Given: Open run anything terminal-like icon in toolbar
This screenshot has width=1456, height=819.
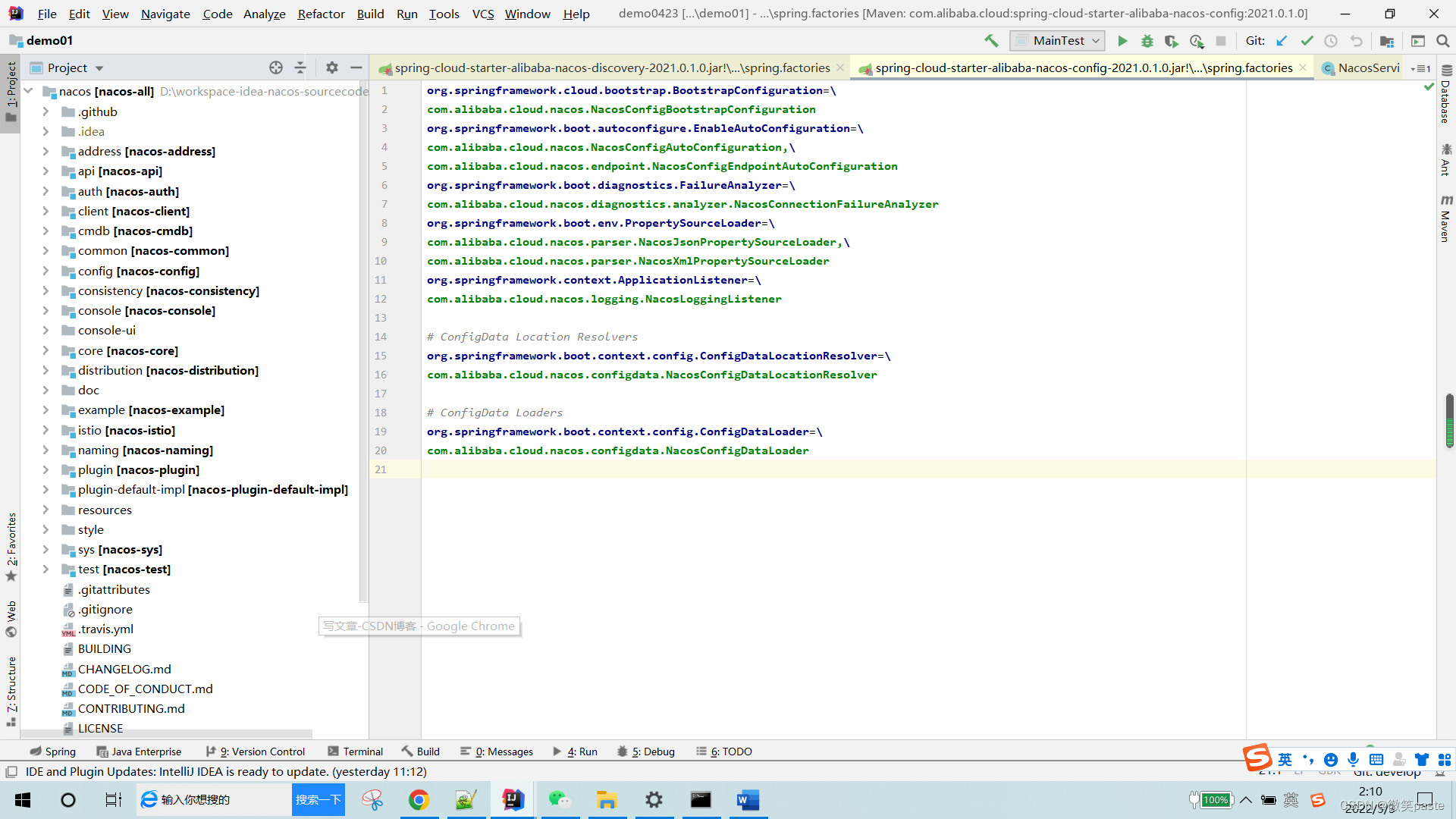Looking at the screenshot, I should click(1418, 41).
